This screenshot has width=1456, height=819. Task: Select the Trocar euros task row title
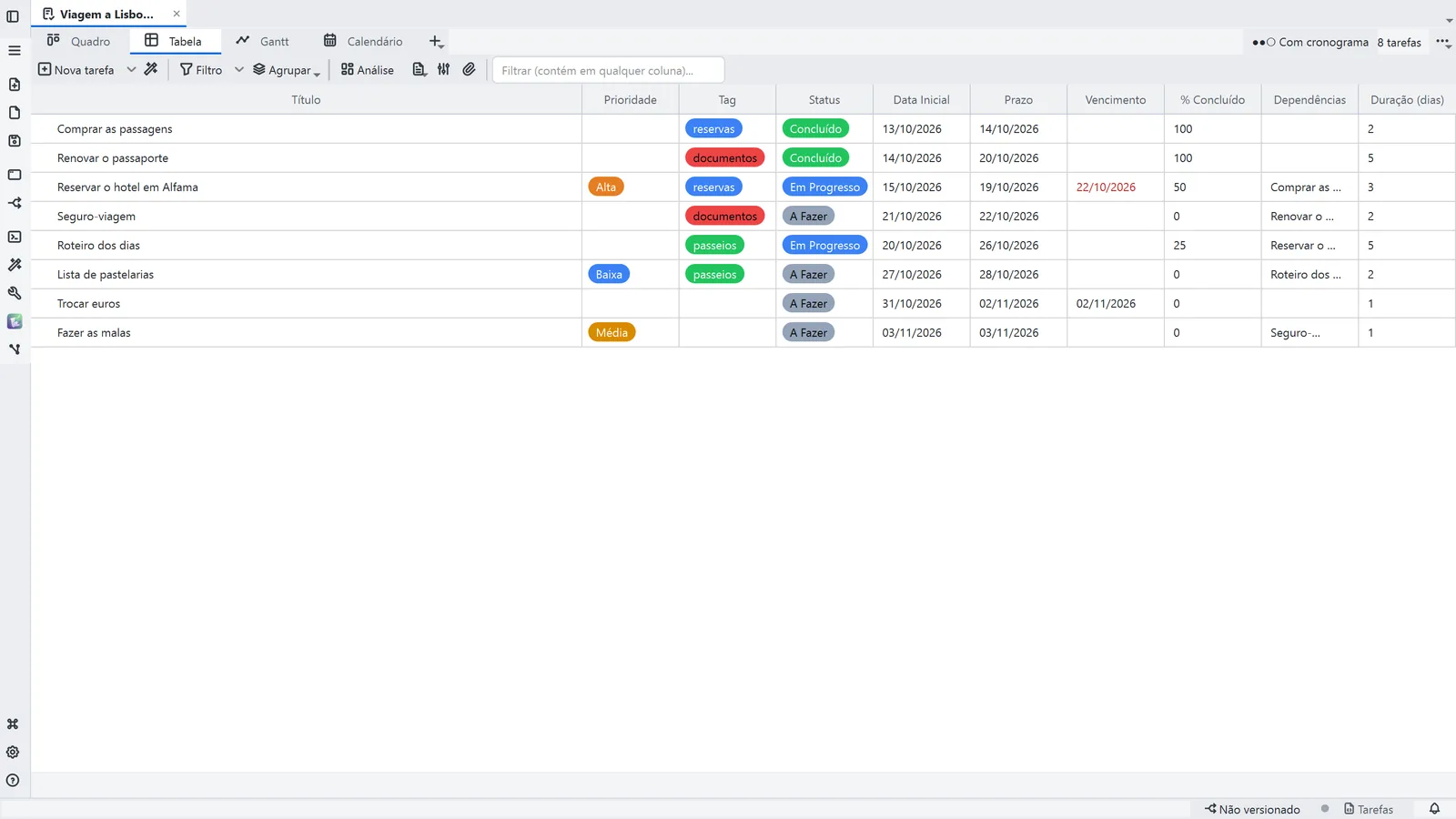(88, 303)
